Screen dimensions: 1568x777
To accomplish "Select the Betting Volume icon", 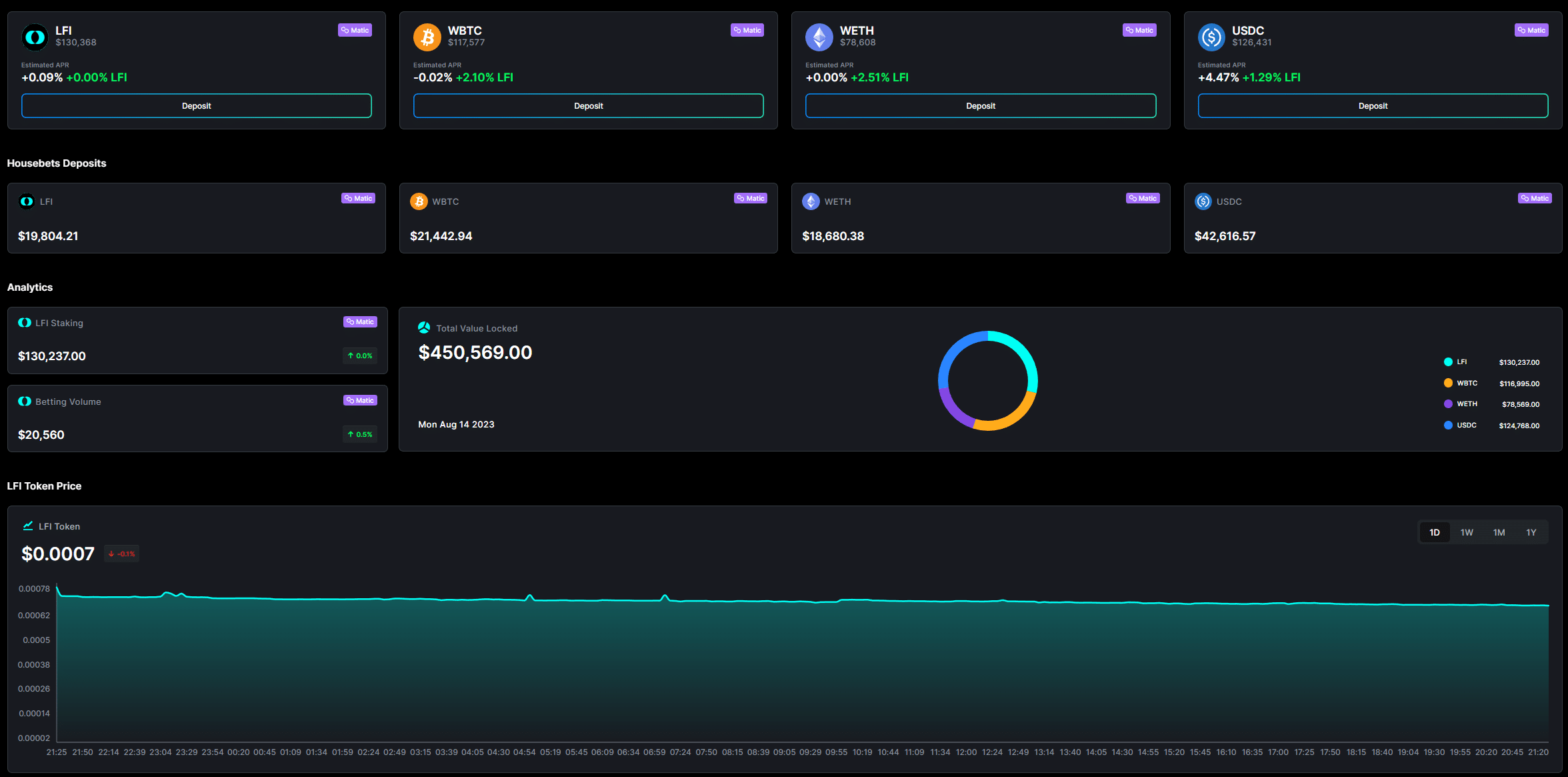I will pos(25,401).
